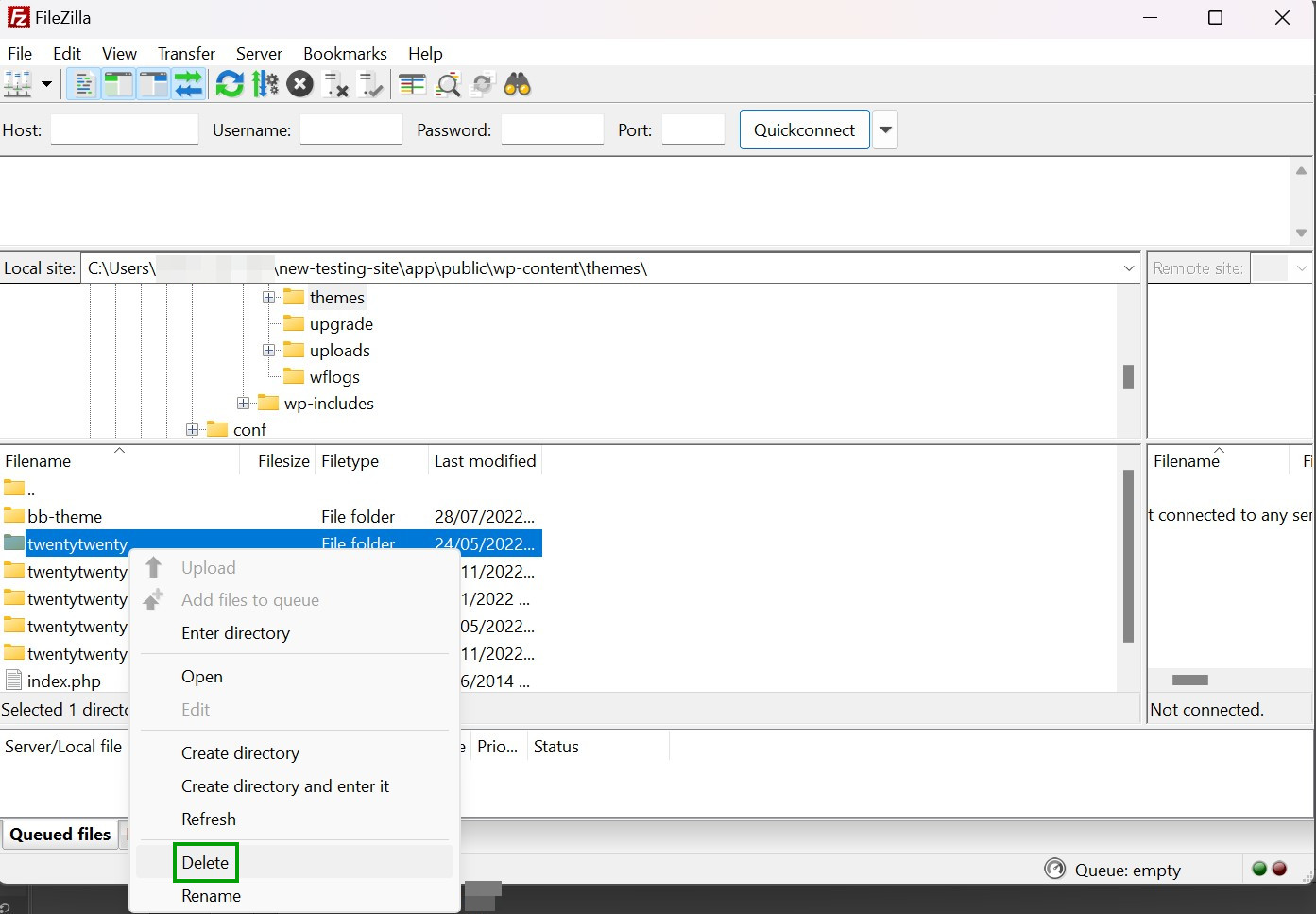The width and height of the screenshot is (1316, 914).
Task: Sort remote files by Filename column
Action: (1219, 460)
